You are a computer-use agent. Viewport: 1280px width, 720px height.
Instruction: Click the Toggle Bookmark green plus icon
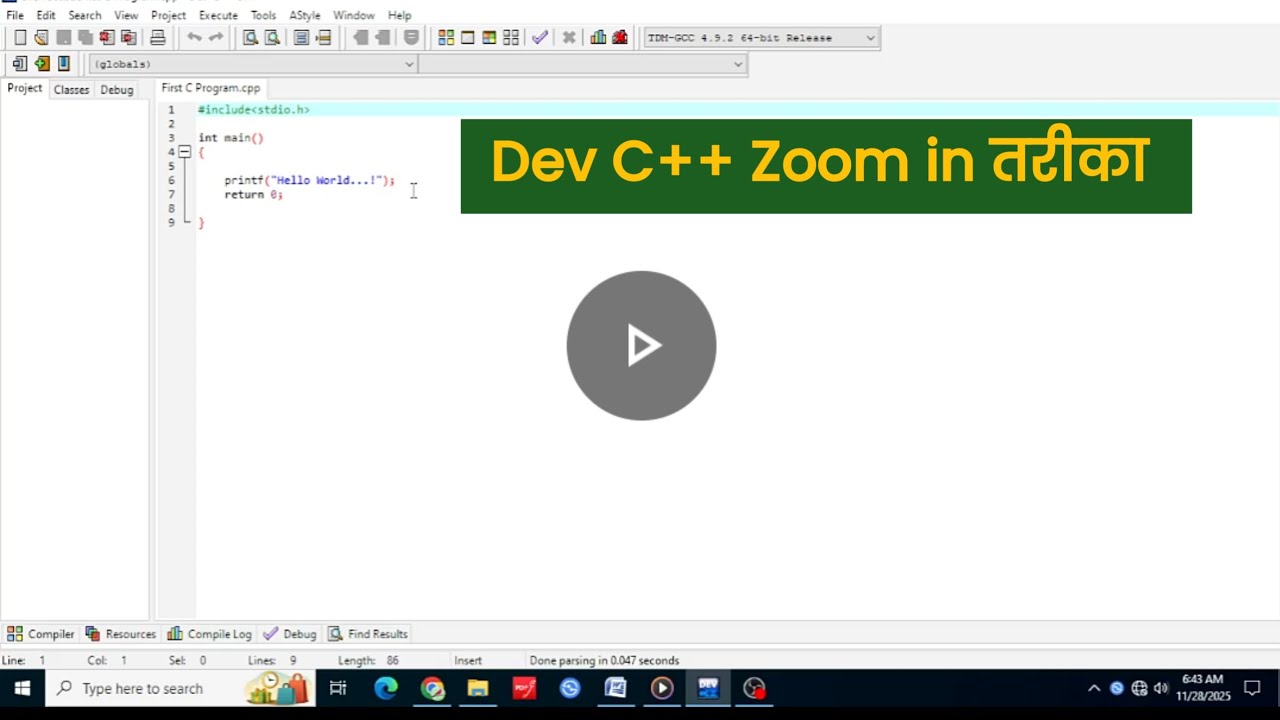pyautogui.click(x=41, y=64)
